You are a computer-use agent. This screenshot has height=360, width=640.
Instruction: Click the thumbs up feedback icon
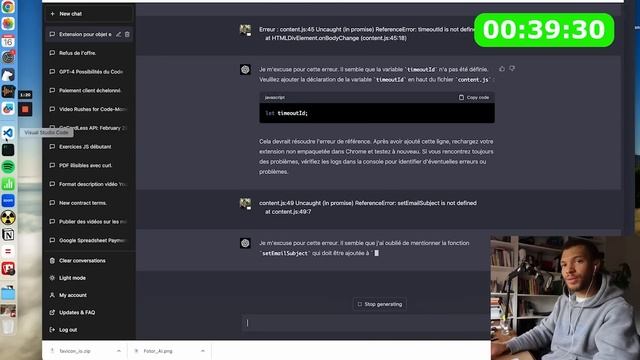click(x=502, y=69)
